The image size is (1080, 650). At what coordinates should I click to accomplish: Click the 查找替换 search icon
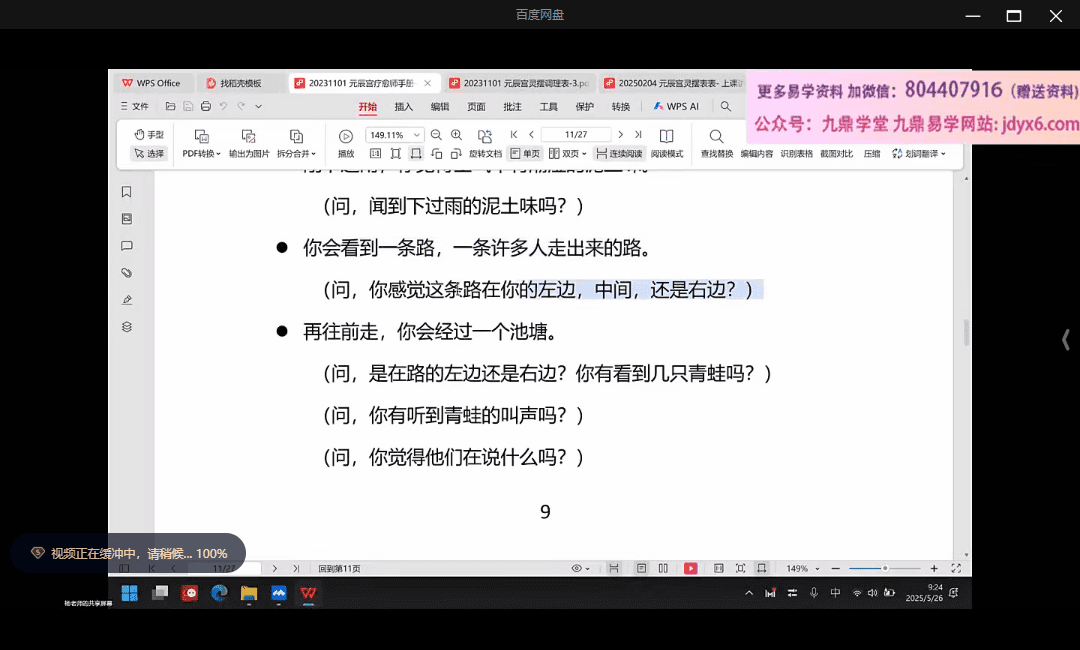716,136
